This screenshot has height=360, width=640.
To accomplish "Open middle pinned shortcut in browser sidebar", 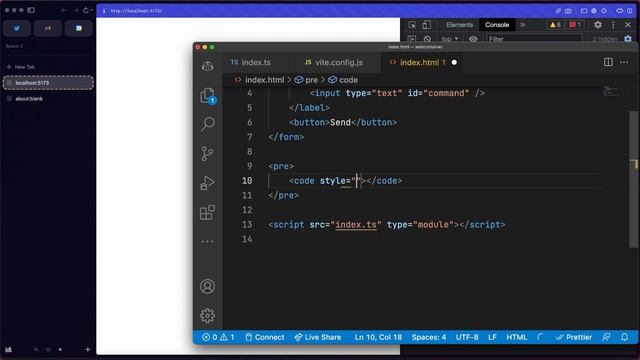I will (x=48, y=28).
